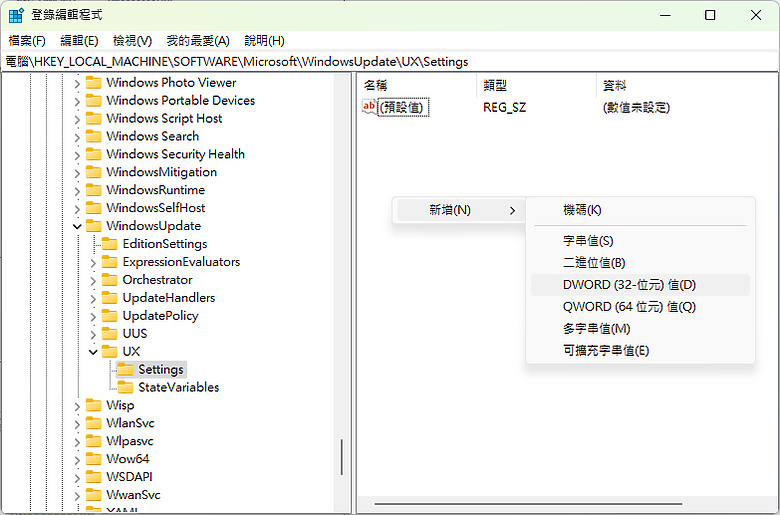Viewport: 780px width, 515px height.
Task: Click the UX folder icon
Action: click(109, 351)
